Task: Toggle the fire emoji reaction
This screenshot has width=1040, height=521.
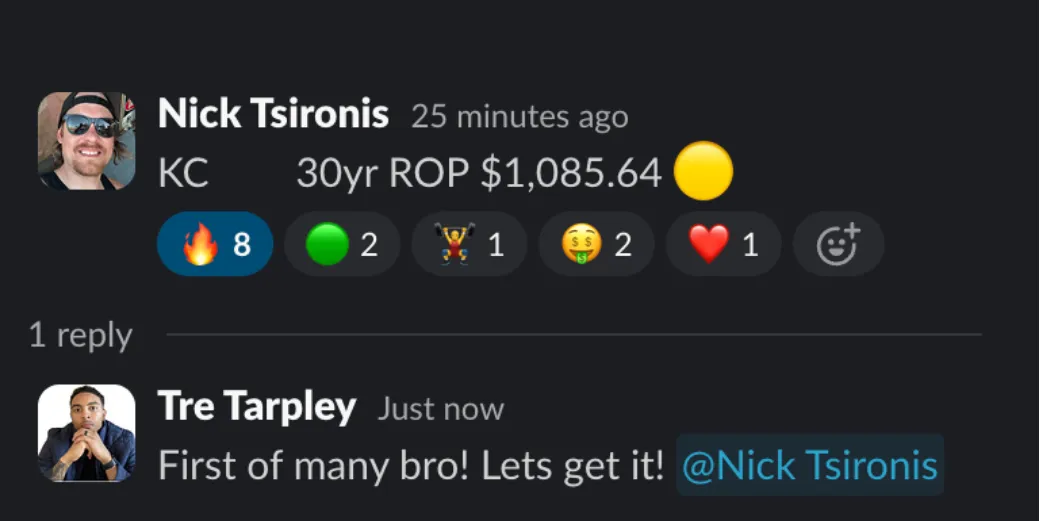Action: tap(215, 244)
